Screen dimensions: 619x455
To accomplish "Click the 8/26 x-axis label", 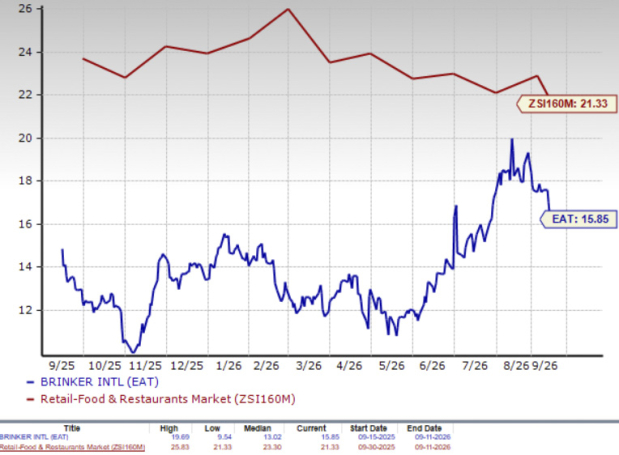I will pos(516,366).
